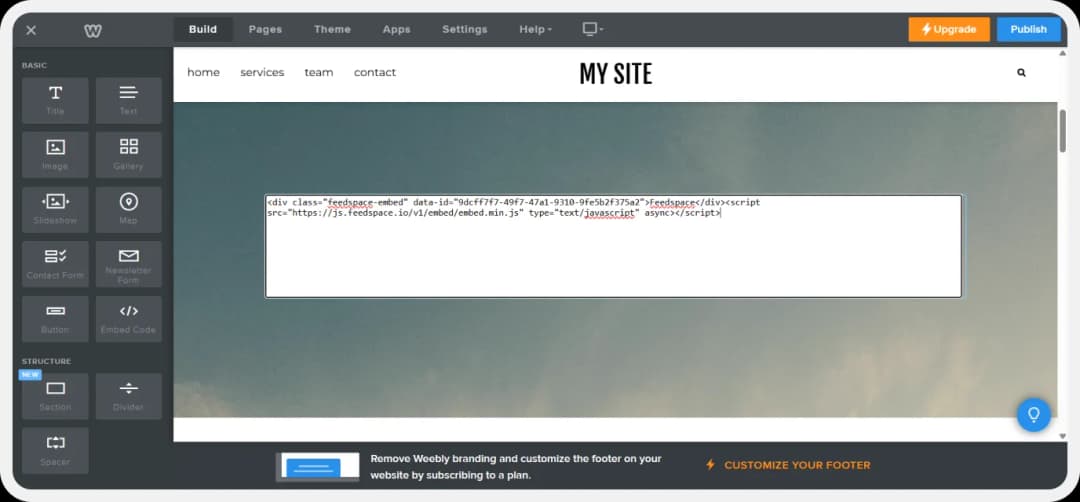Click the MY SITE title text
The image size is (1080, 502).
pos(616,74)
